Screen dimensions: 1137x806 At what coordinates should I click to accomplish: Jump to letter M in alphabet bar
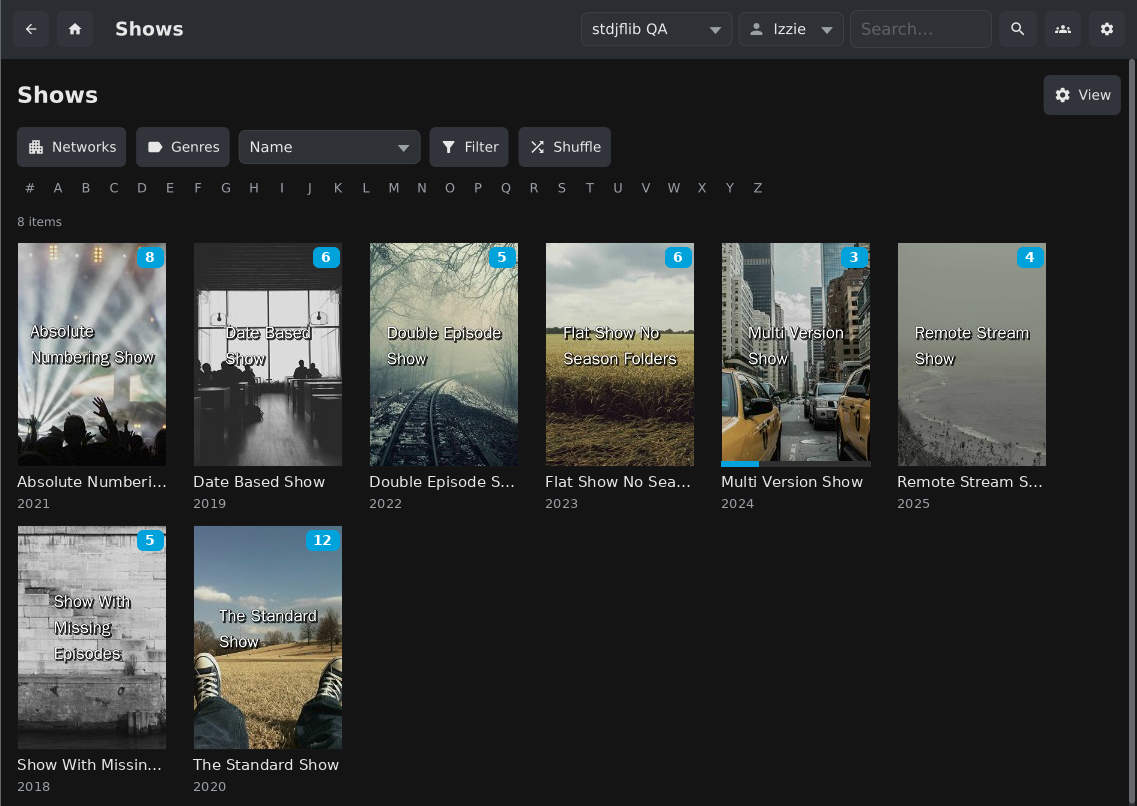point(394,188)
